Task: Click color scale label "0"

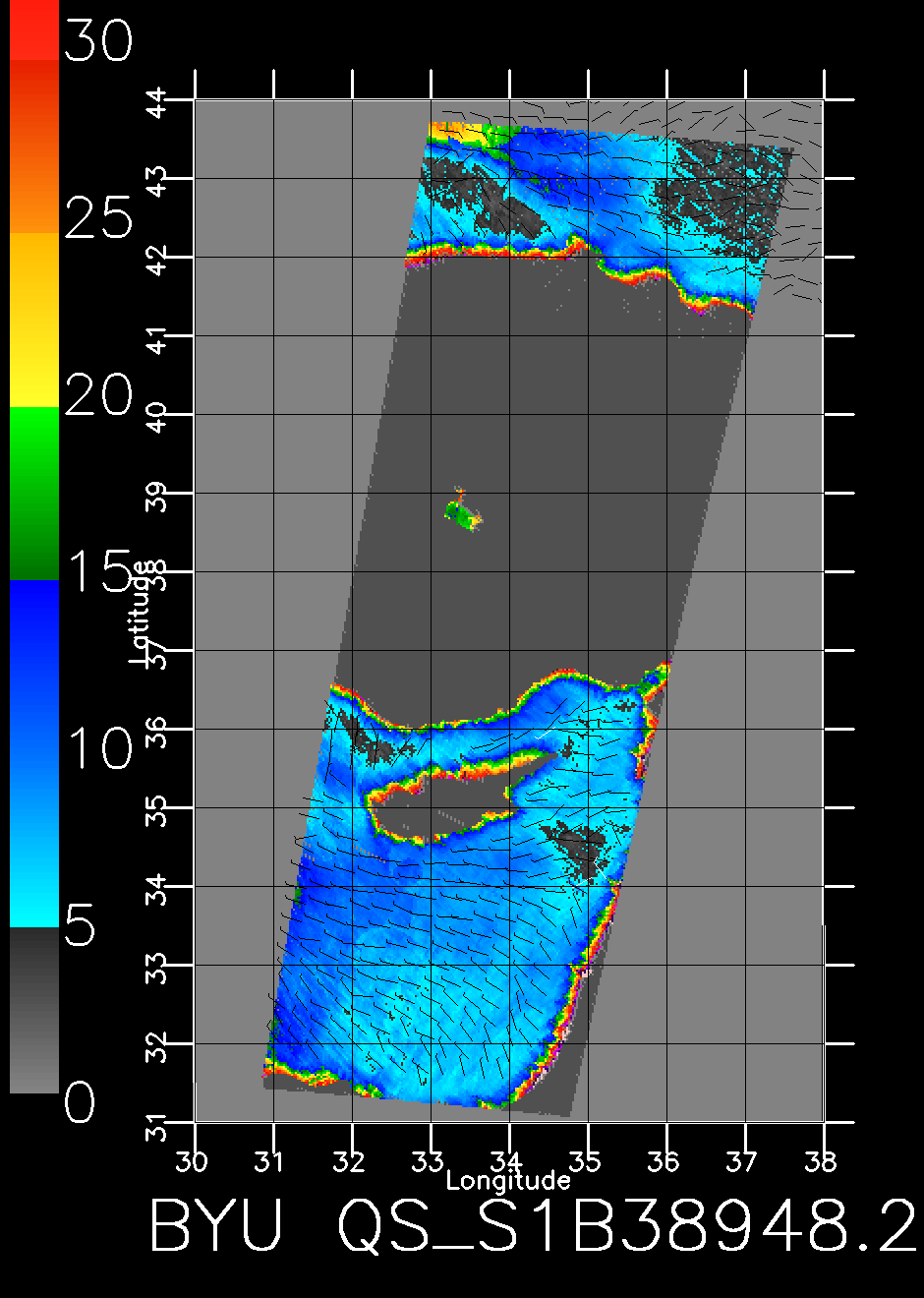Action: (x=80, y=1103)
